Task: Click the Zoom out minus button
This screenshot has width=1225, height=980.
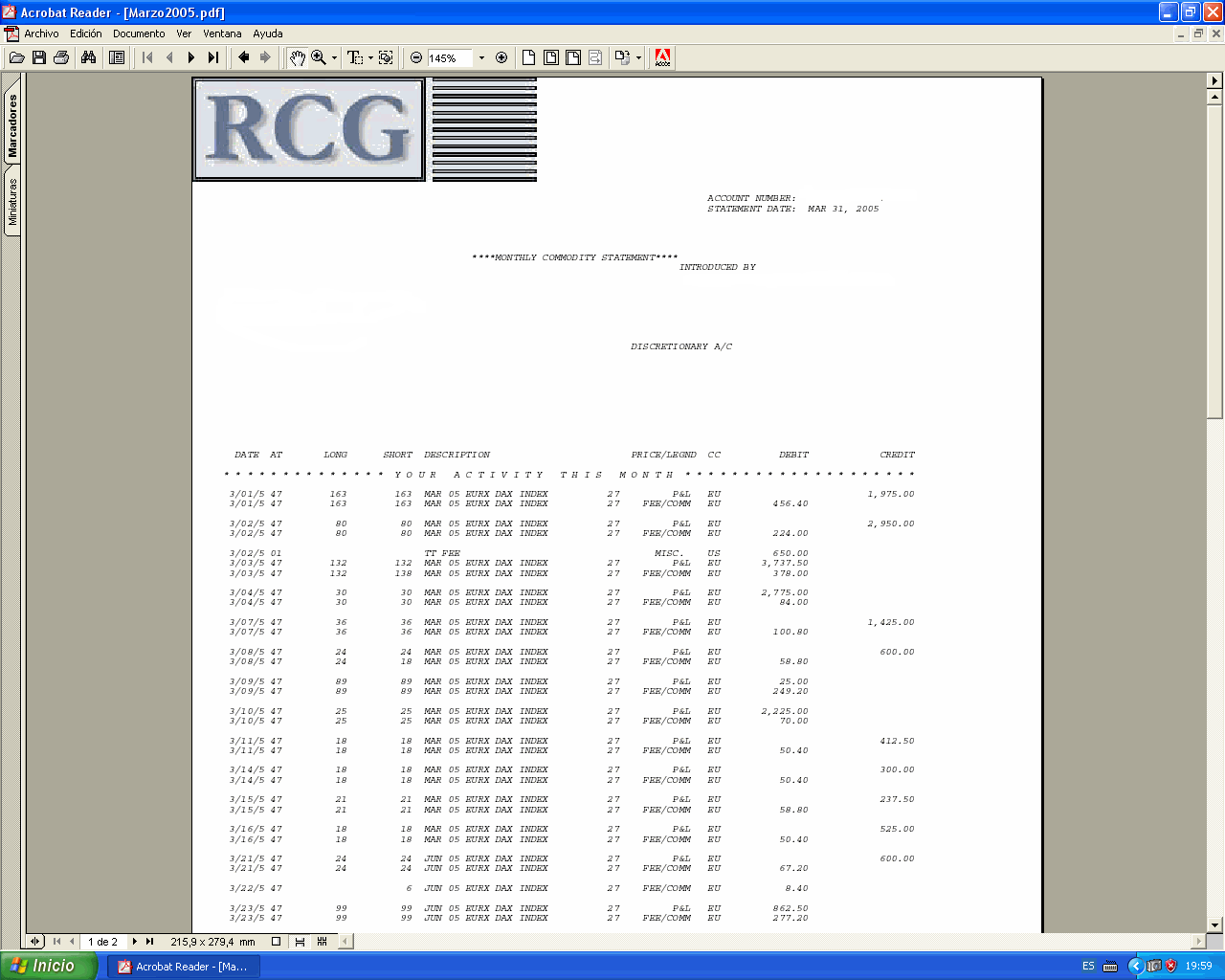Action: tap(416, 57)
